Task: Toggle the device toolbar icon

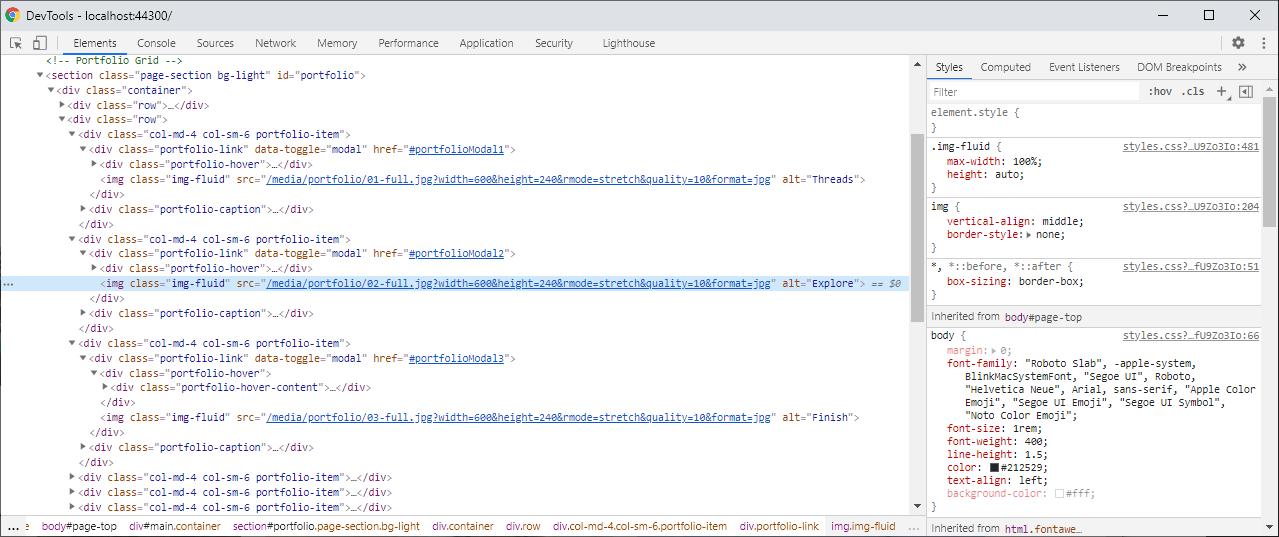Action: pos(40,43)
